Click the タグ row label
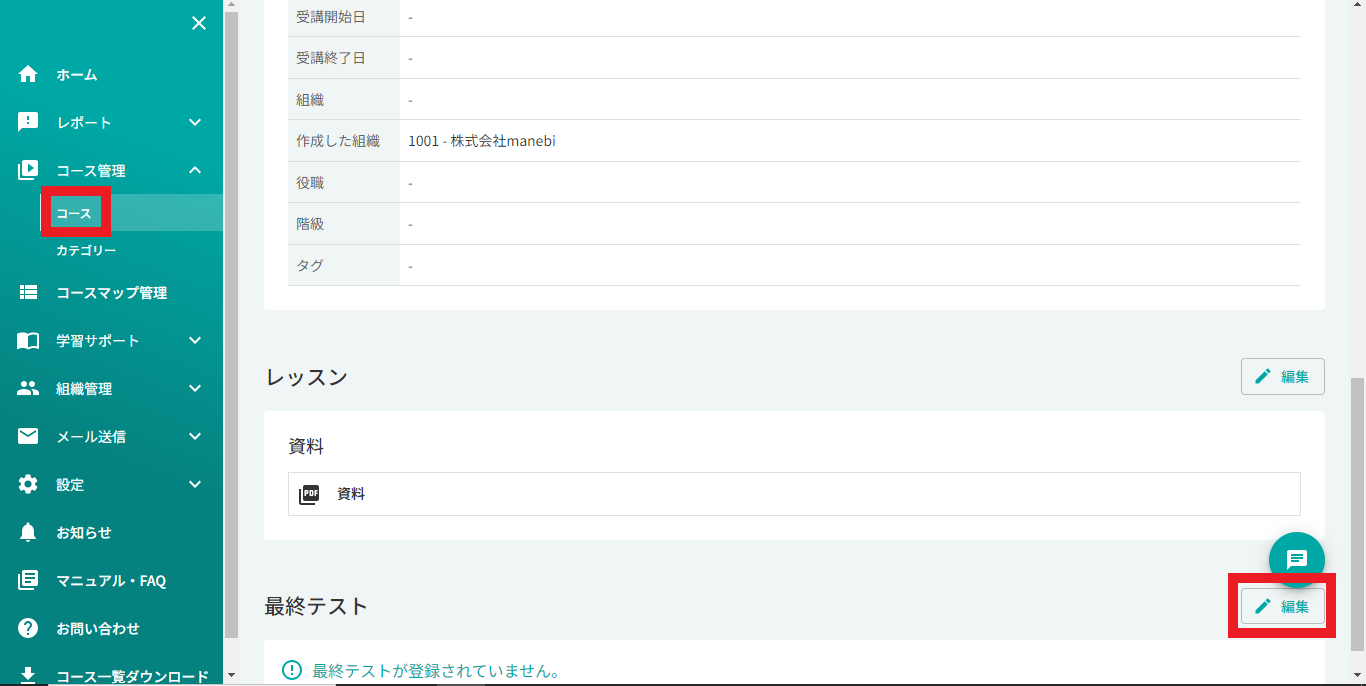 coord(310,266)
